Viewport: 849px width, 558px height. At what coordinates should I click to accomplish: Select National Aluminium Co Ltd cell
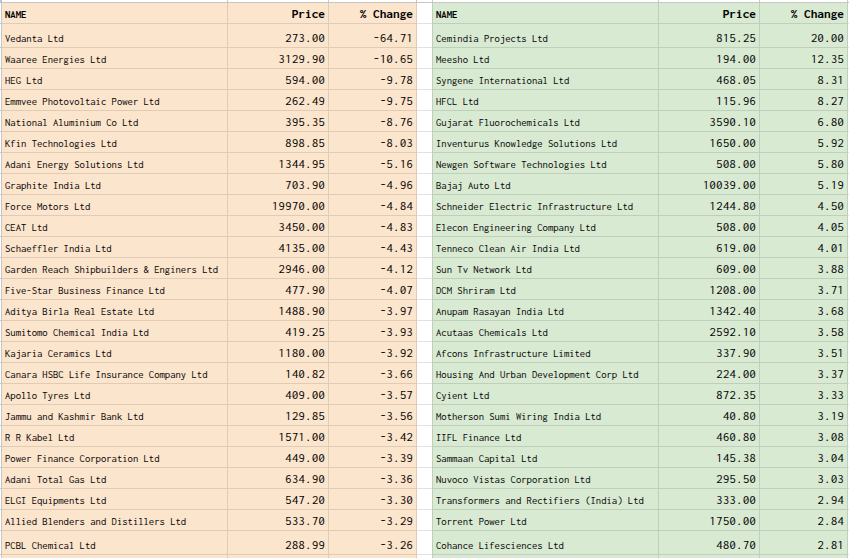coord(114,122)
